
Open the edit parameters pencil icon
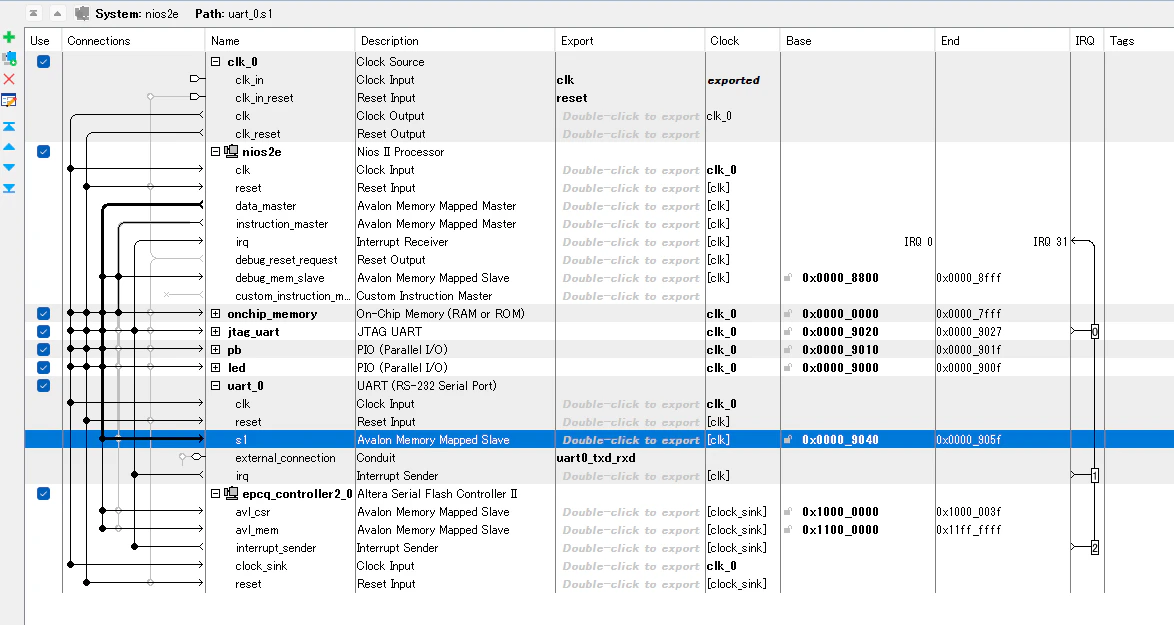[9, 100]
